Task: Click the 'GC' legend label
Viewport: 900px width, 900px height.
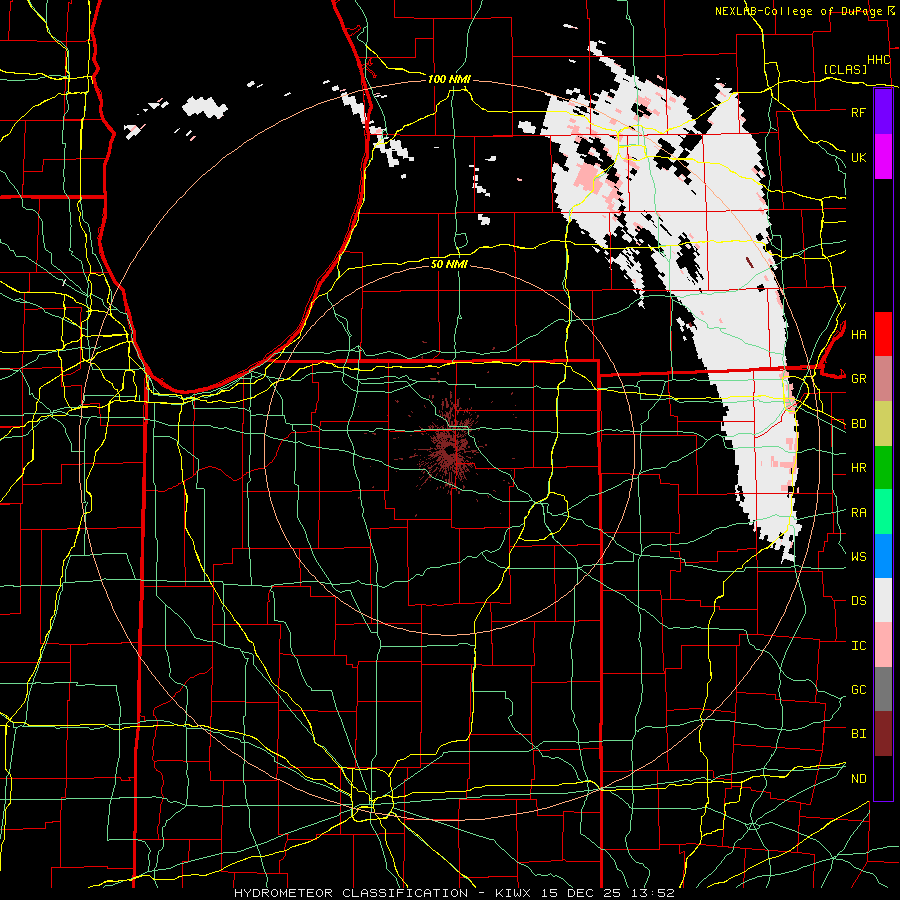Action: [x=858, y=690]
